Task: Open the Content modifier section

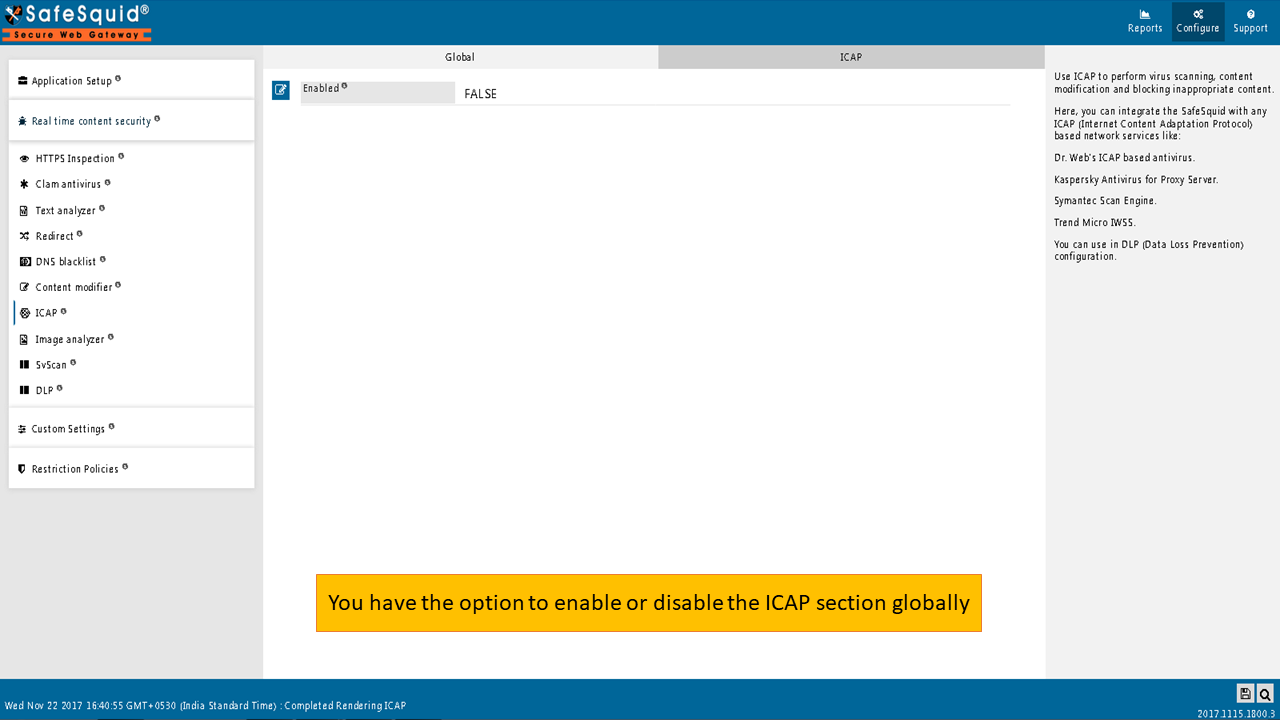Action: [73, 287]
